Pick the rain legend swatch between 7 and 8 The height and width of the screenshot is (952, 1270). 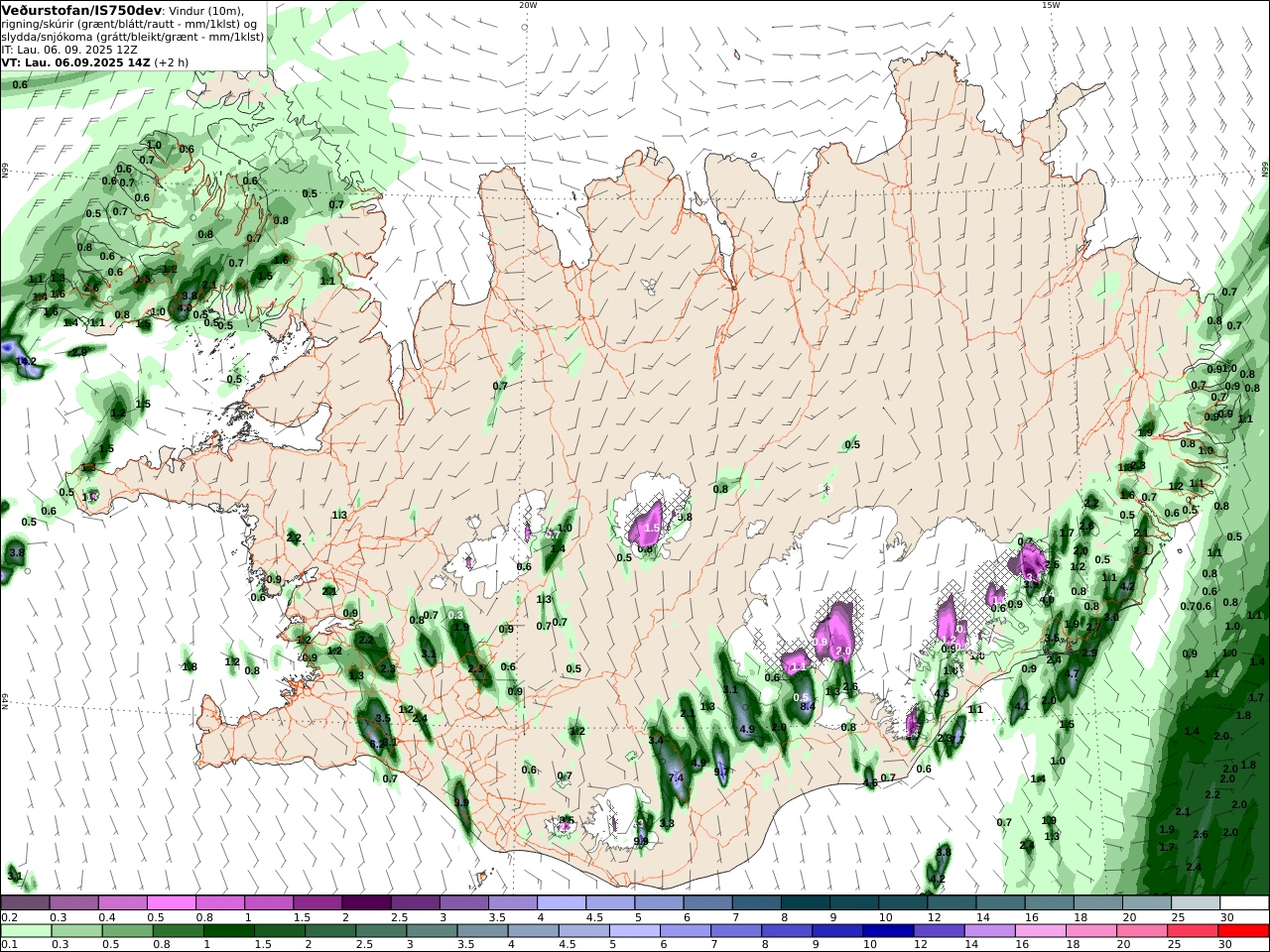tap(738, 931)
